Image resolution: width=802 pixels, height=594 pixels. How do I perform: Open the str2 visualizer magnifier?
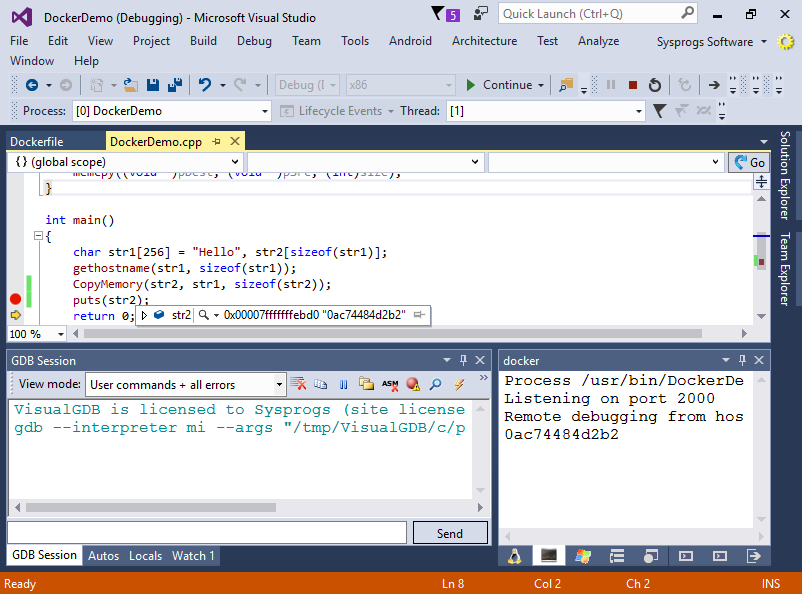[x=204, y=315]
